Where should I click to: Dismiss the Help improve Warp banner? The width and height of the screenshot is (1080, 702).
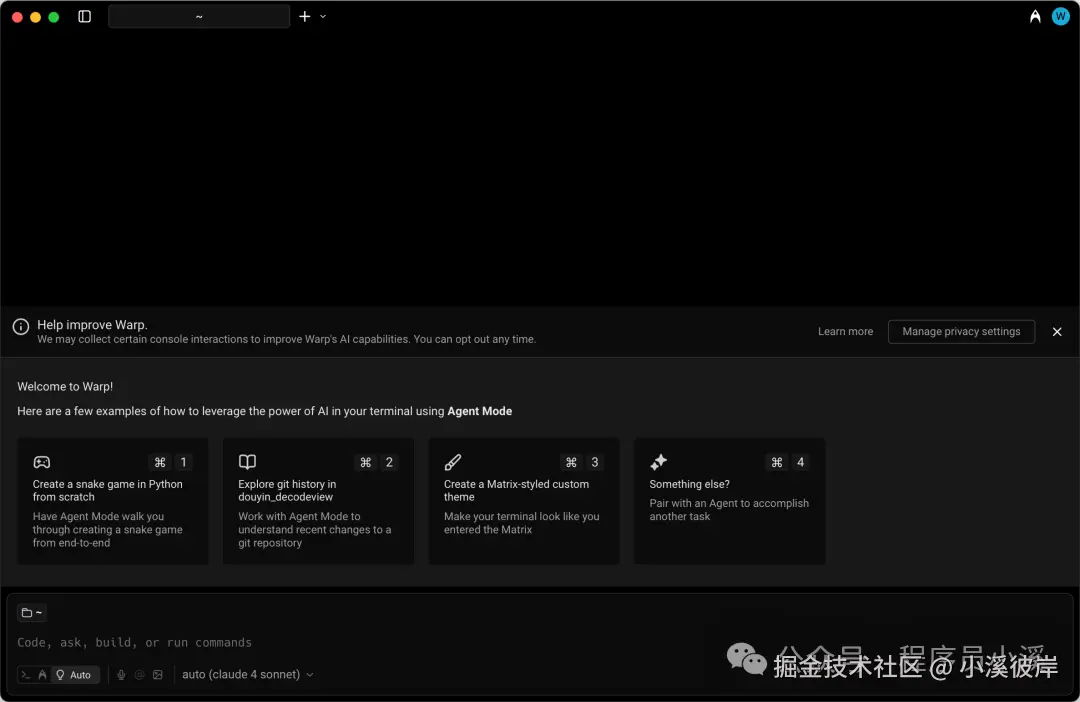coord(1057,331)
